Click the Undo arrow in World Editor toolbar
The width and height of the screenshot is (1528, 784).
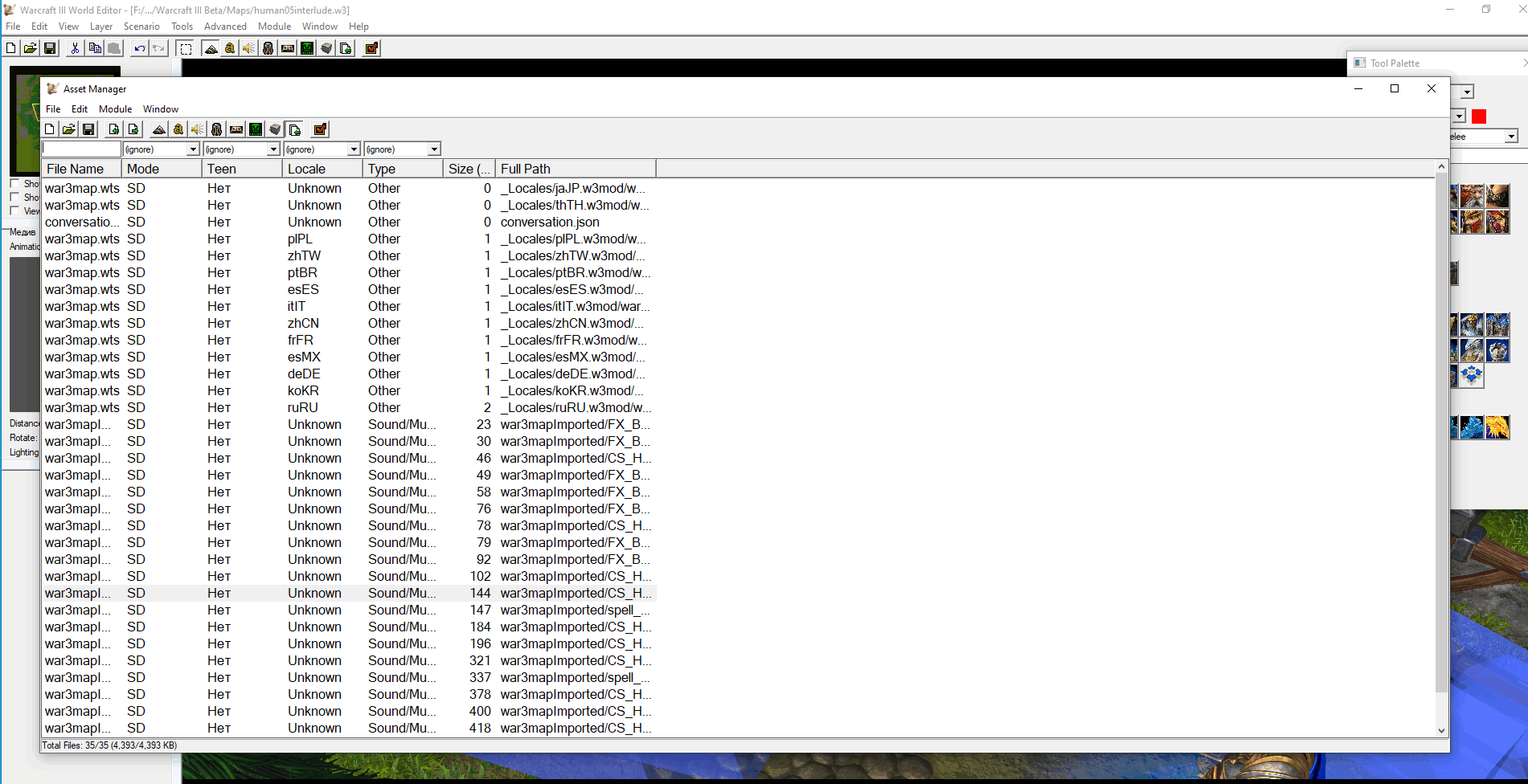(x=140, y=48)
